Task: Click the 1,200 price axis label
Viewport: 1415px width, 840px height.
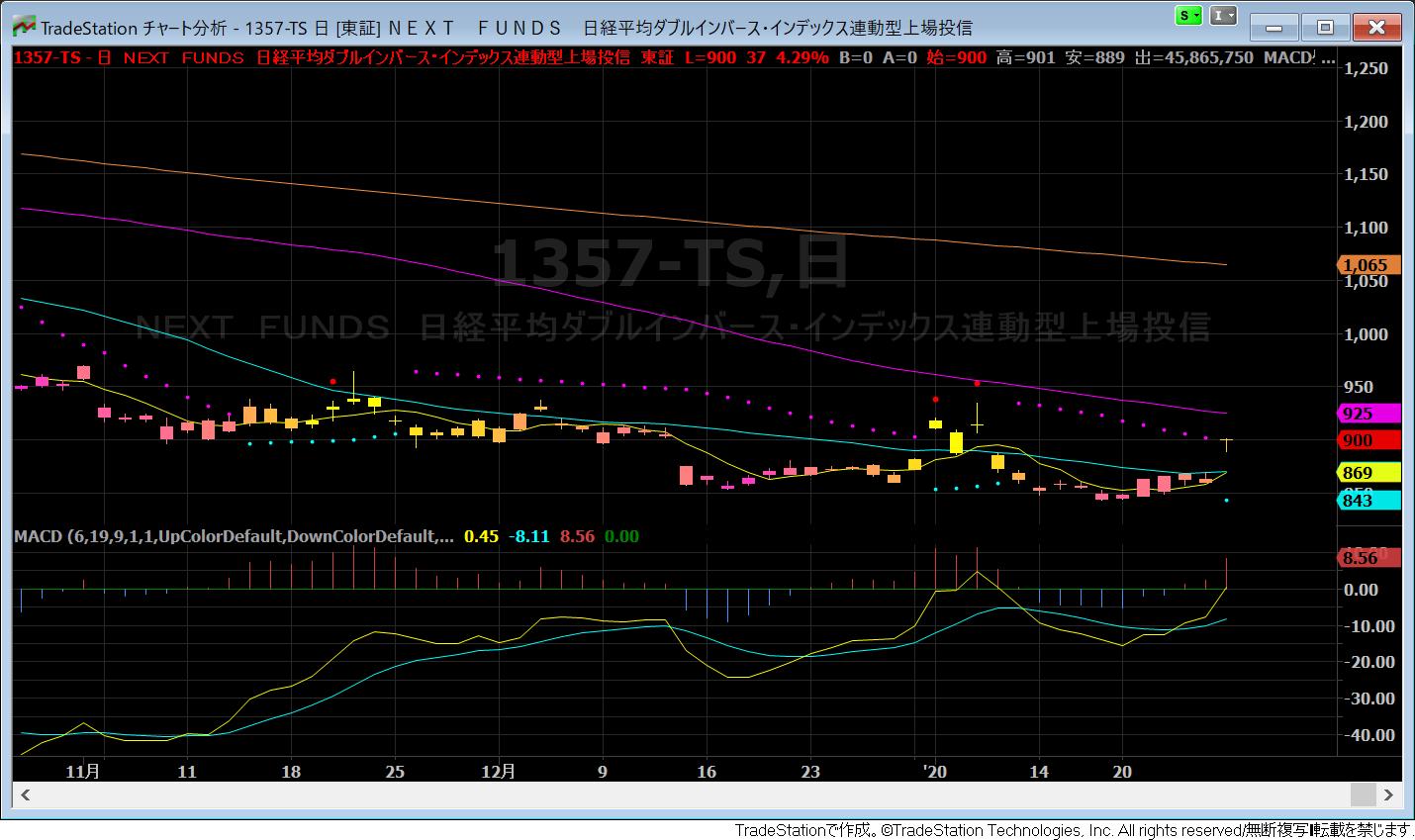Action: 1368,122
